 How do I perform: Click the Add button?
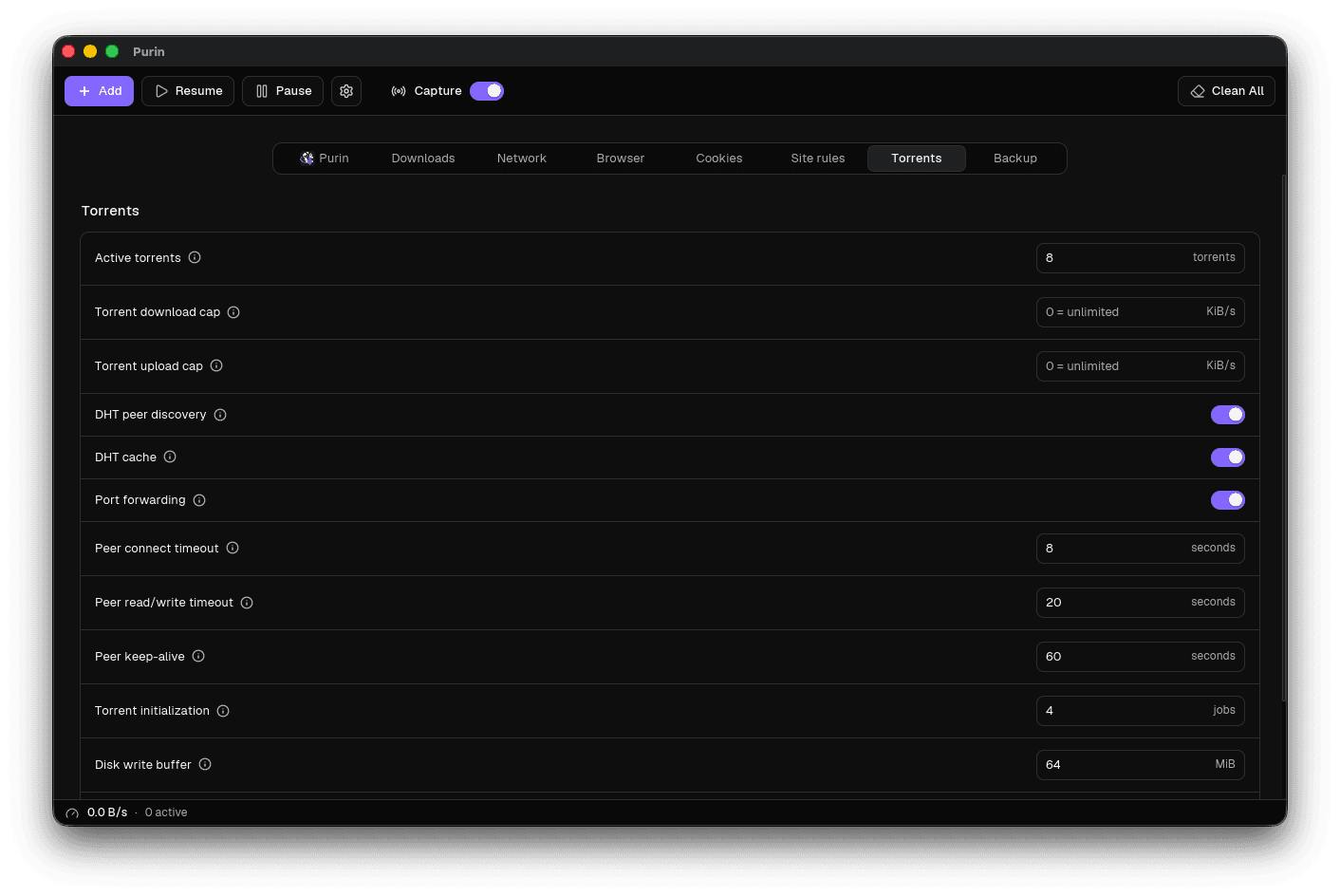[99, 91]
